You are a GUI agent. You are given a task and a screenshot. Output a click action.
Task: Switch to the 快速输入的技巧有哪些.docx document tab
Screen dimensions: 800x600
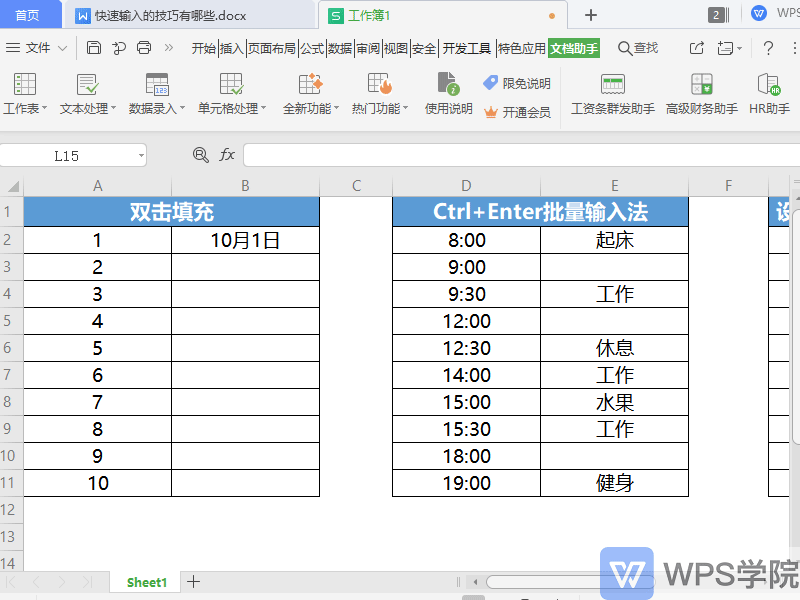tap(170, 16)
